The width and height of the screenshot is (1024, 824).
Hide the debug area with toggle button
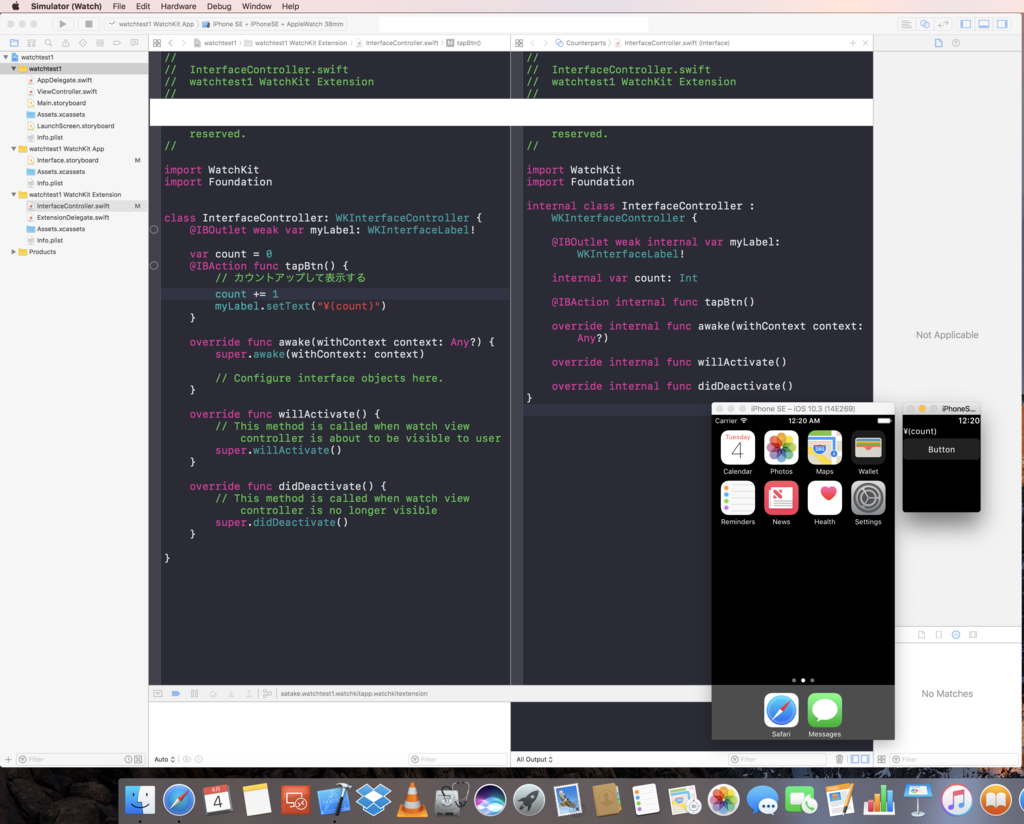pyautogui.click(x=158, y=694)
